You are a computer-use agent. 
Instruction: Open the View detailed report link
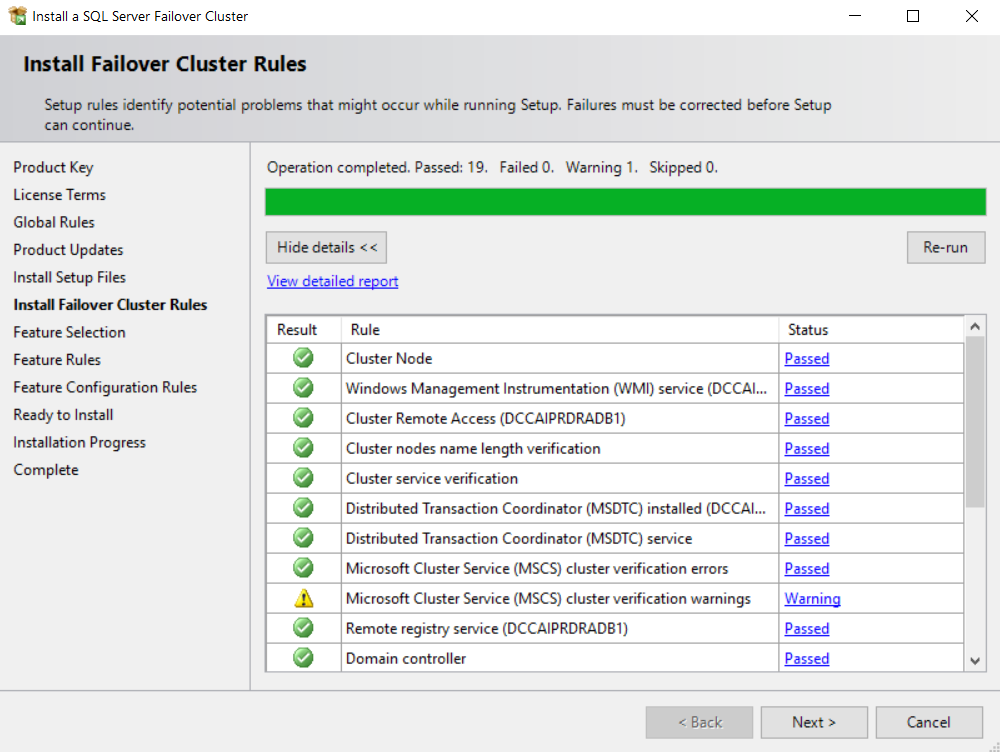pyautogui.click(x=332, y=281)
